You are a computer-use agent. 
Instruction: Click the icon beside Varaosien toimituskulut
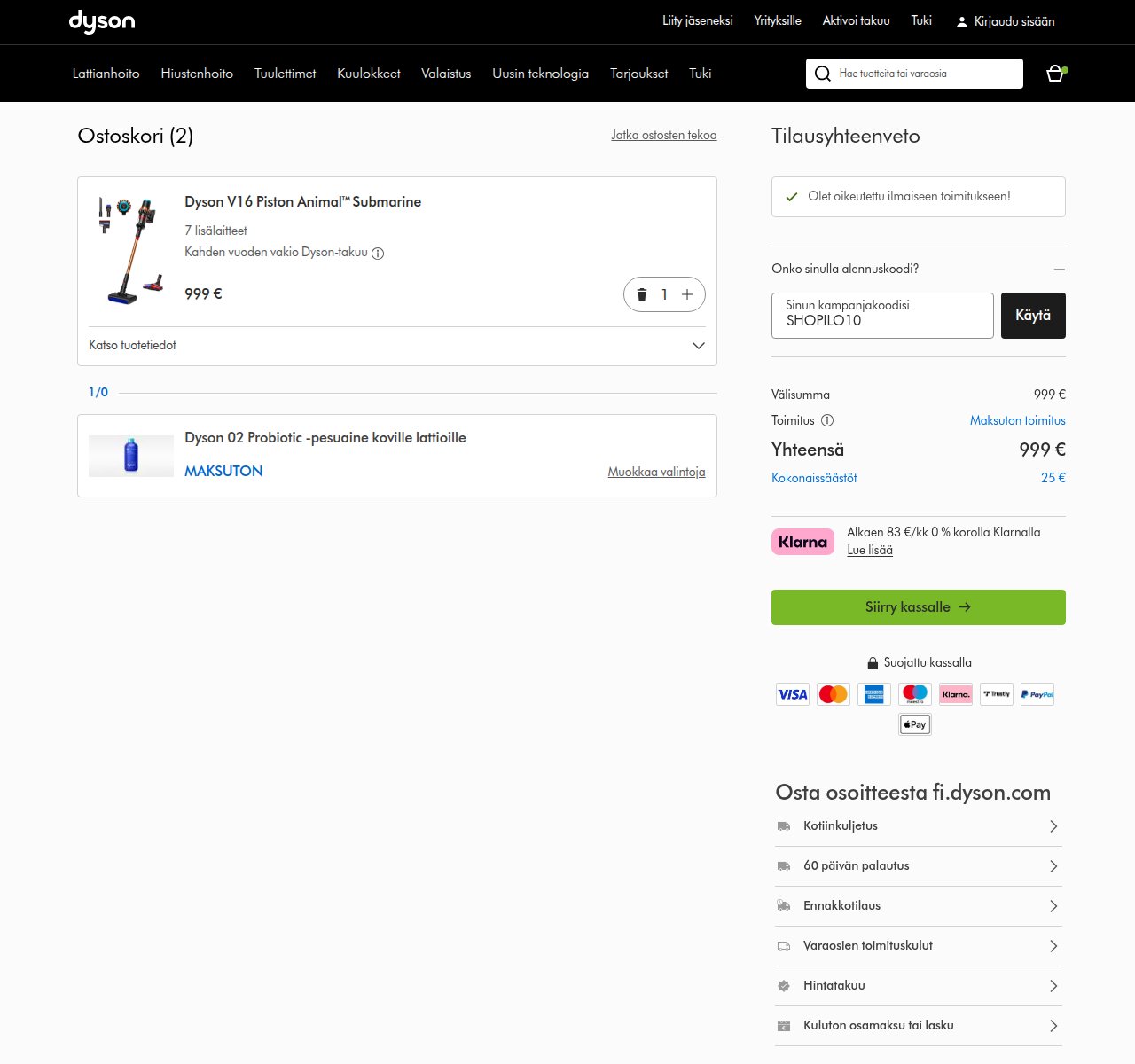click(x=784, y=946)
